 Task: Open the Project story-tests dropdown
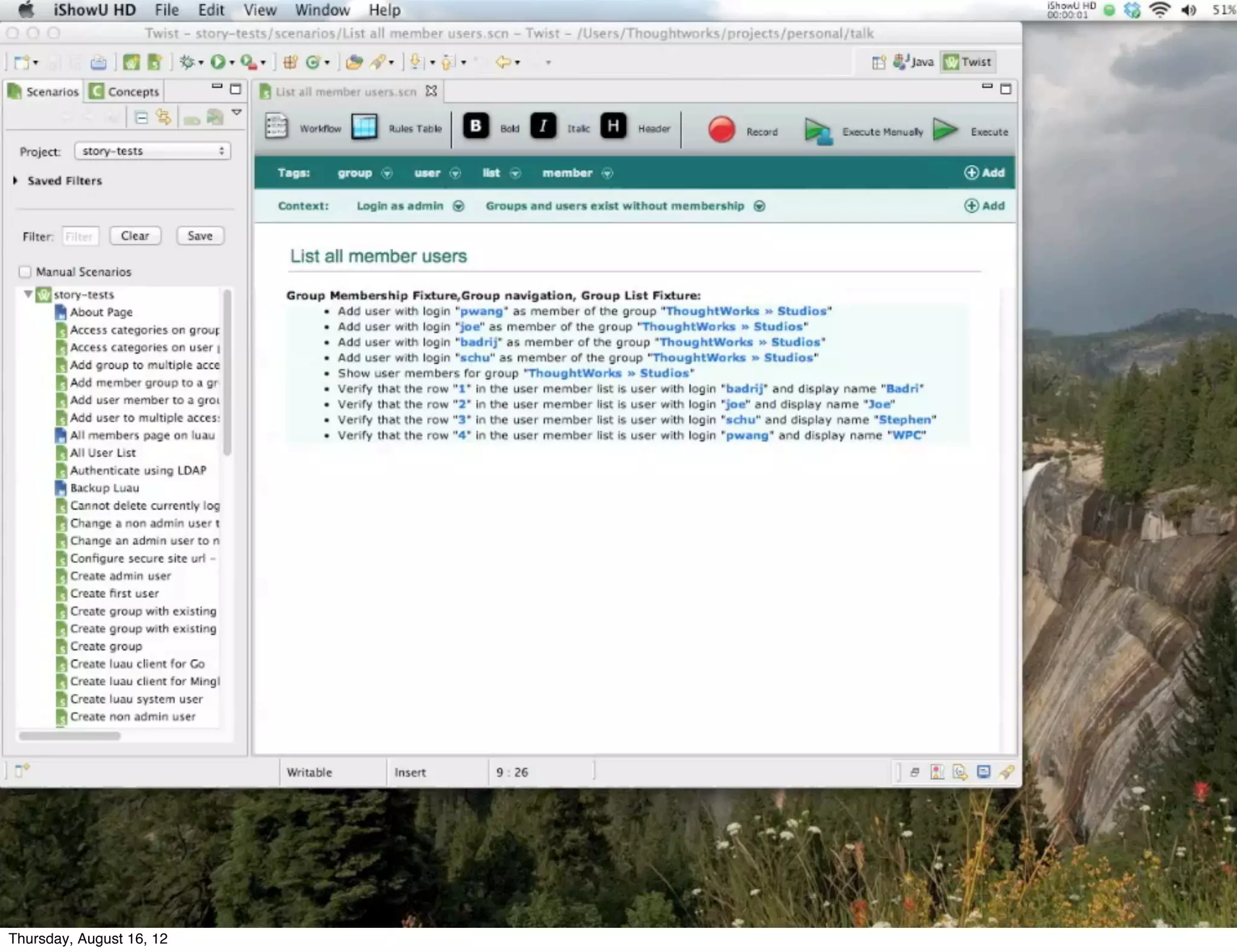[x=152, y=151]
